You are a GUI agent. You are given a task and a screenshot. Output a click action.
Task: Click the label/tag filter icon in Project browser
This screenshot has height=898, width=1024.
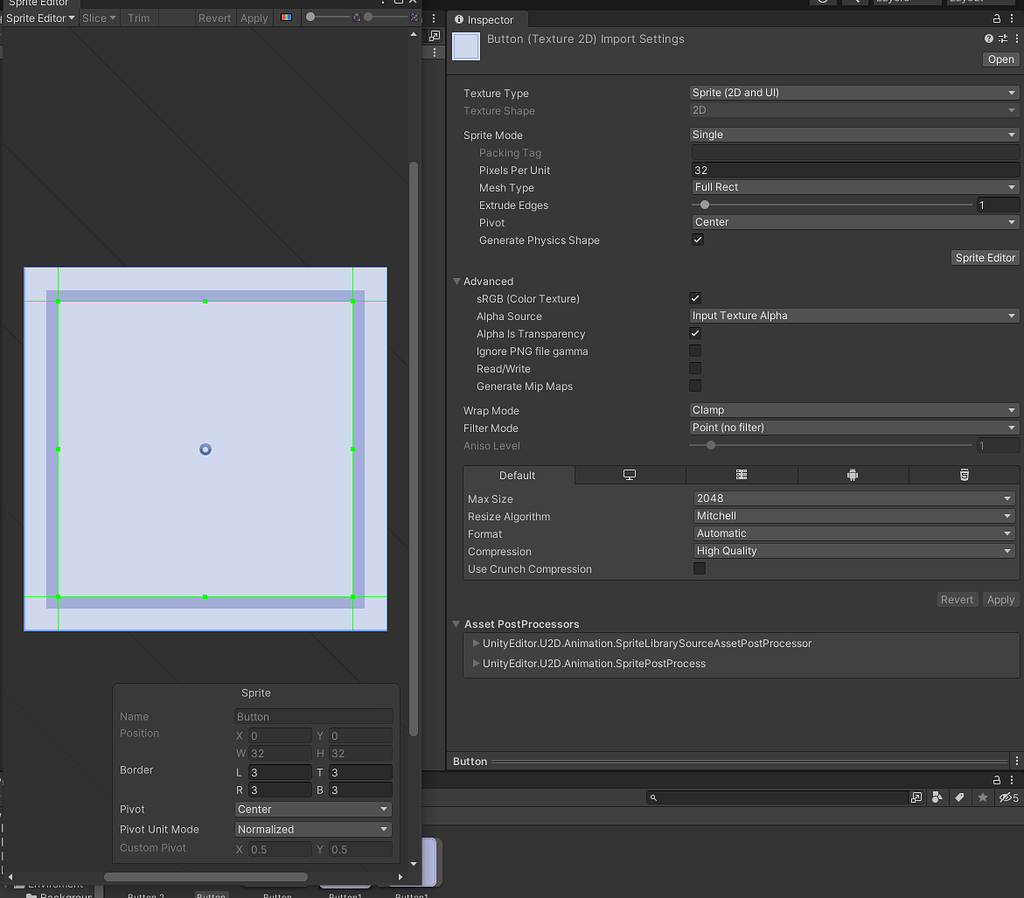[x=958, y=797]
